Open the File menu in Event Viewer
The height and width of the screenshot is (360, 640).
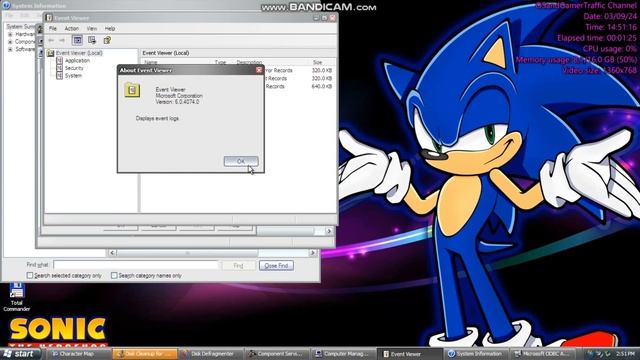[x=53, y=29]
